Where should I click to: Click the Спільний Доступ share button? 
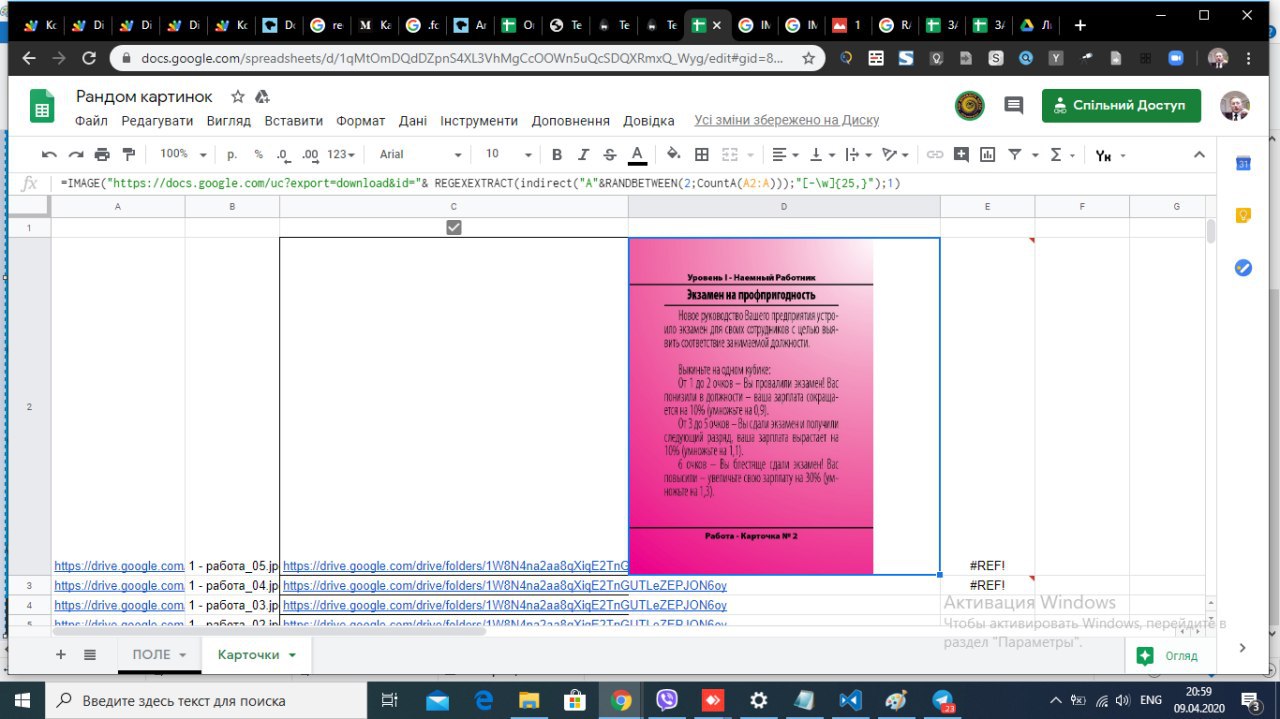pos(1121,105)
